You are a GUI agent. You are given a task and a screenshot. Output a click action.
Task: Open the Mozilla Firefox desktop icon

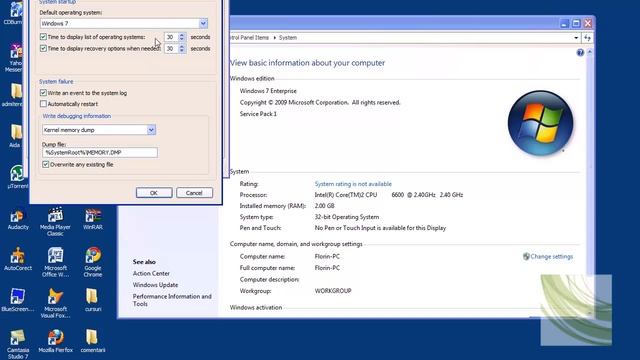point(55,341)
